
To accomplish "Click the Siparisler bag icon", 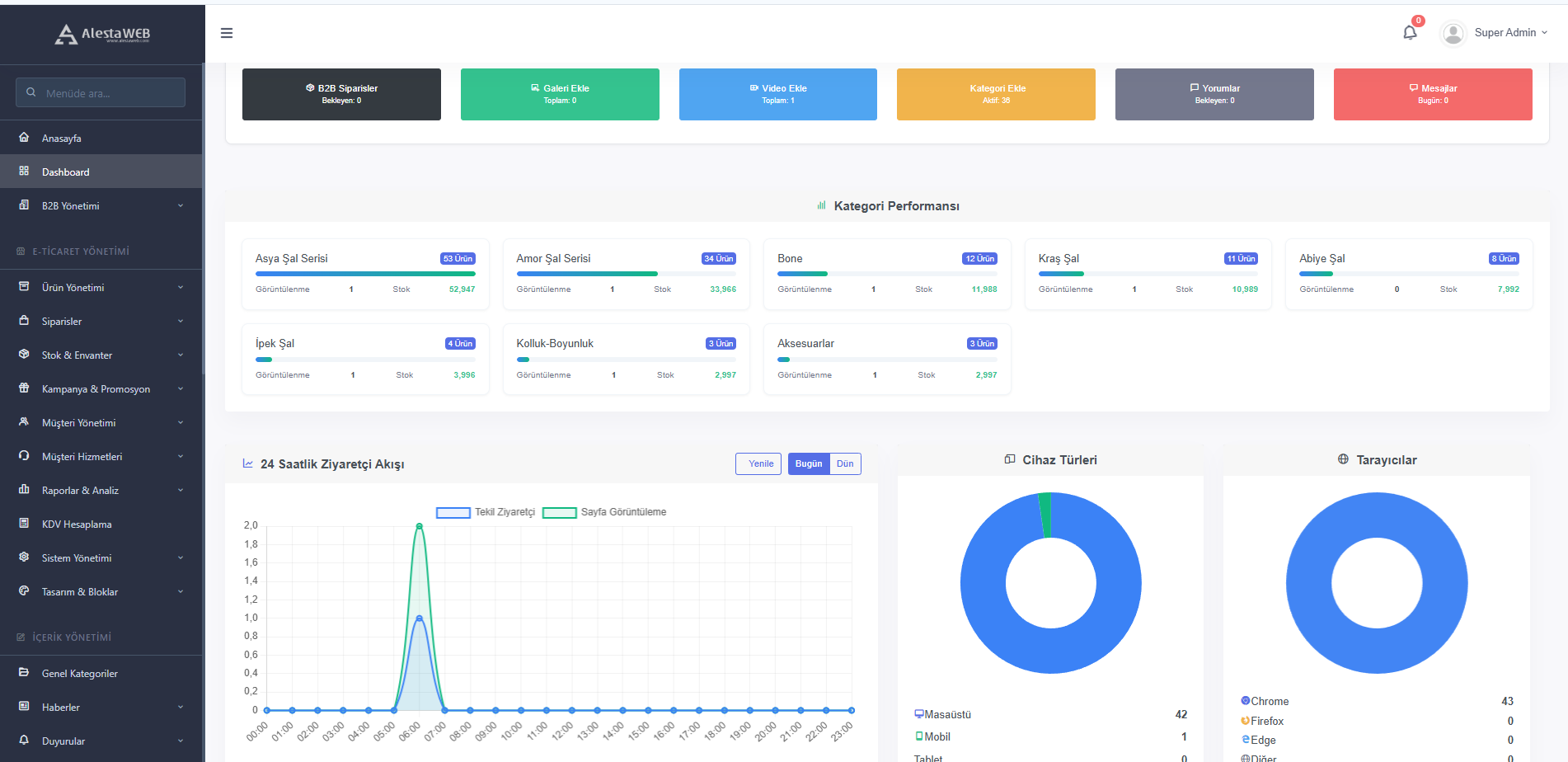I will tap(24, 321).
